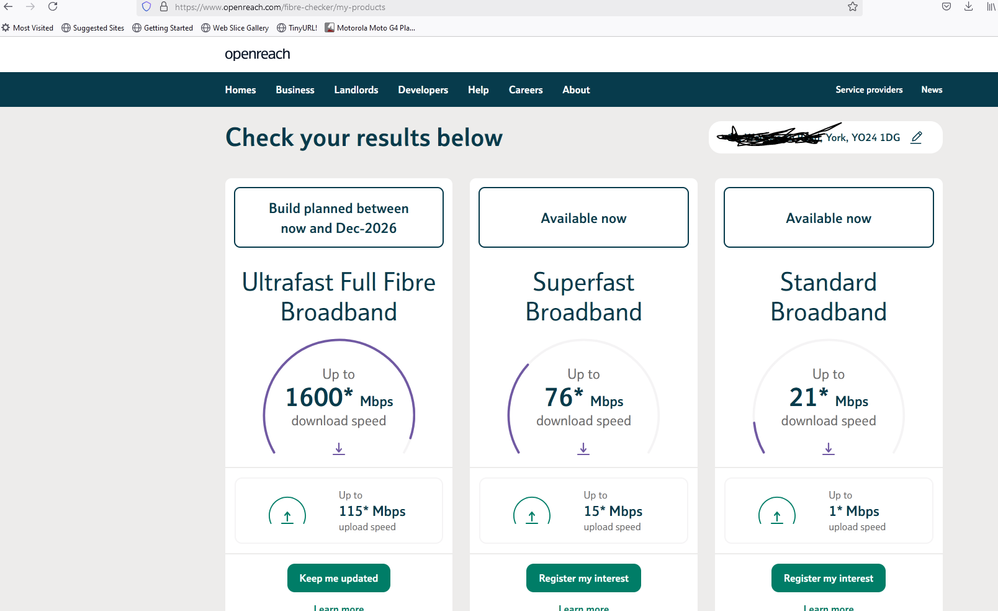The image size is (998, 611).
Task: Edit the saved York address with pencil icon
Action: (916, 137)
